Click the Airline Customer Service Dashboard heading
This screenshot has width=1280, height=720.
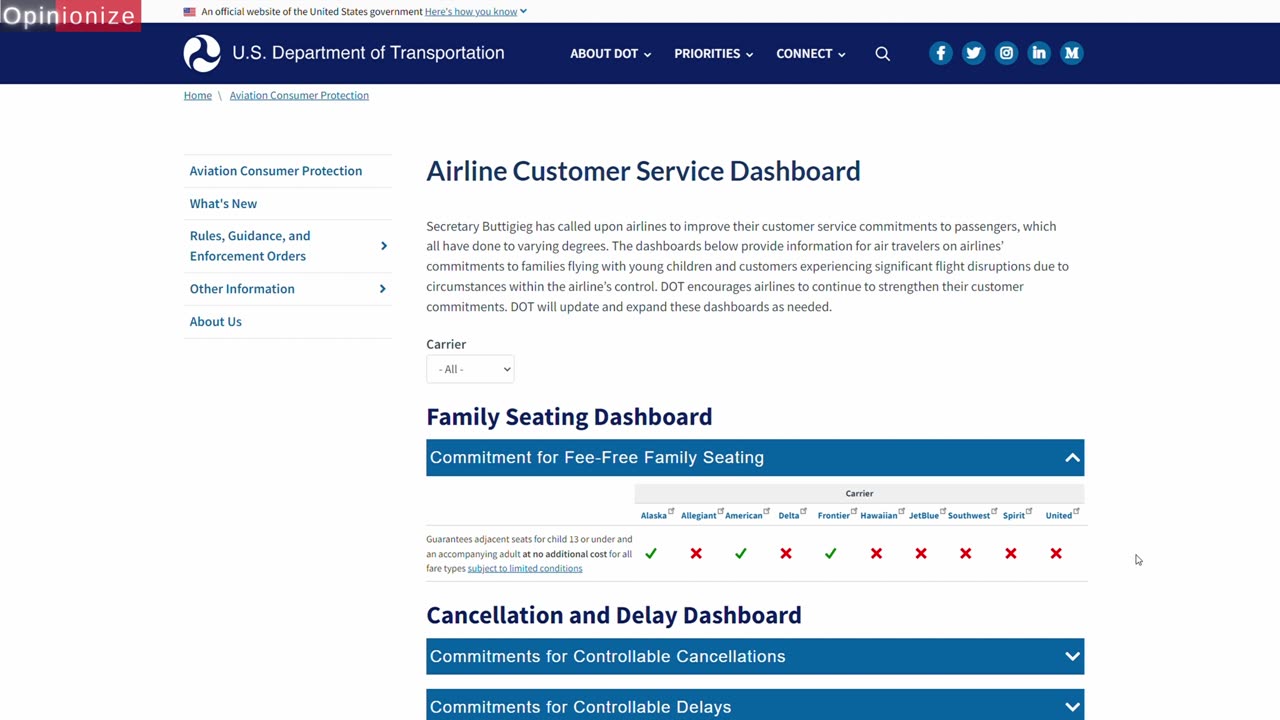(643, 171)
